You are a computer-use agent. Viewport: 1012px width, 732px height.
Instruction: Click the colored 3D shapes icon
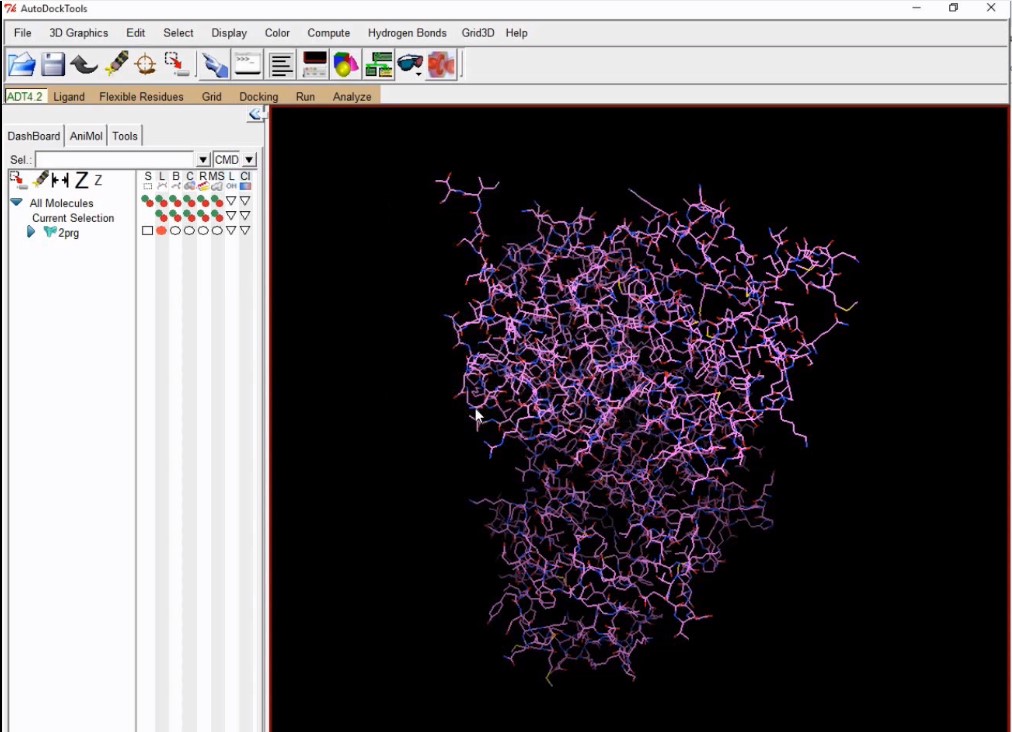click(345, 65)
